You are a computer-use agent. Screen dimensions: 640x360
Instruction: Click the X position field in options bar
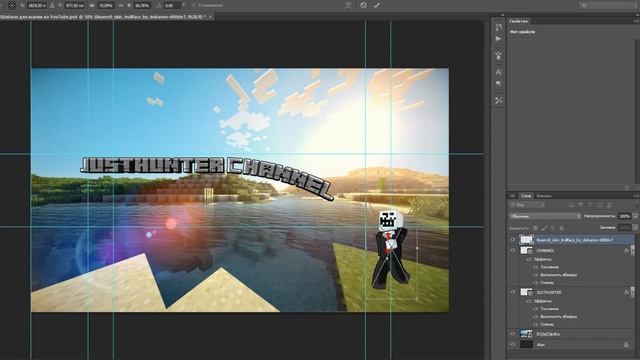click(37, 6)
